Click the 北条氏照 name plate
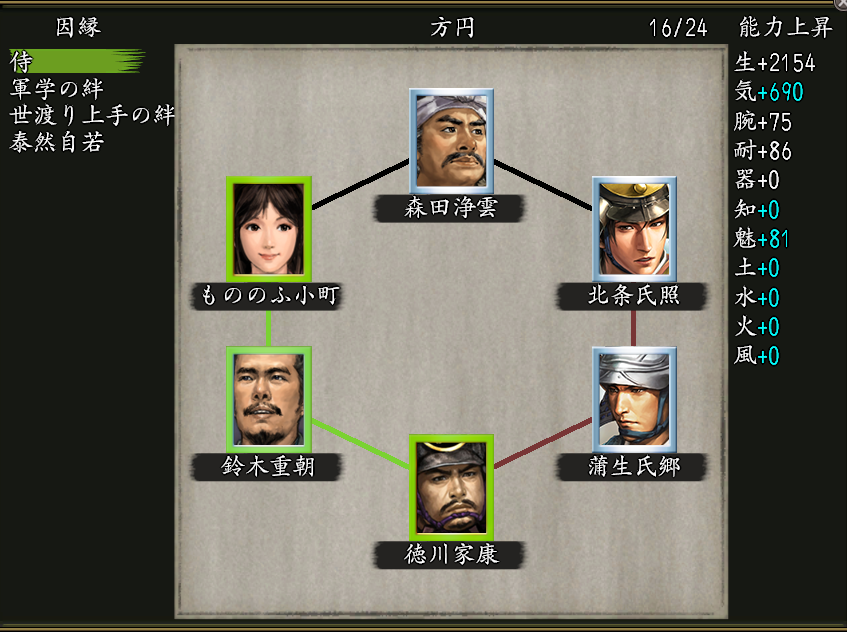 pyautogui.click(x=632, y=296)
